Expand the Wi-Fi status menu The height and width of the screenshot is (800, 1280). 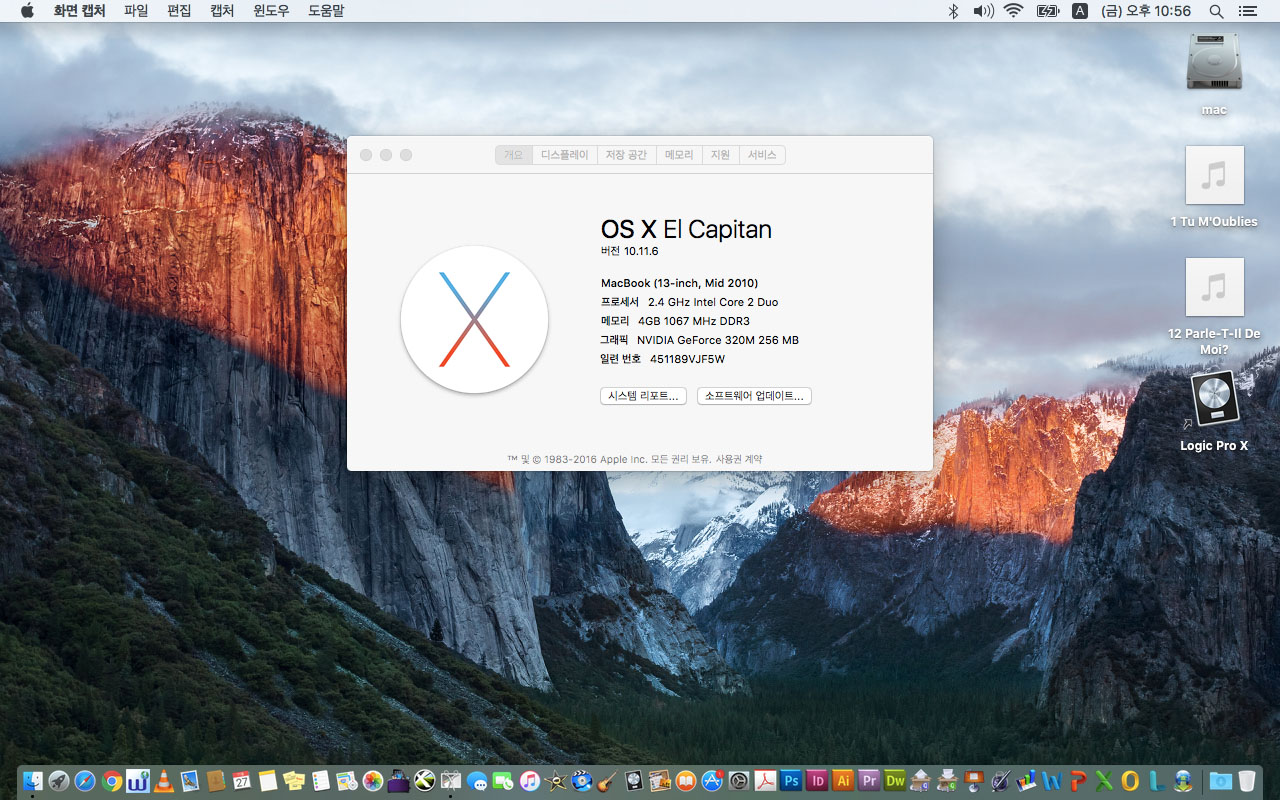pos(1014,11)
